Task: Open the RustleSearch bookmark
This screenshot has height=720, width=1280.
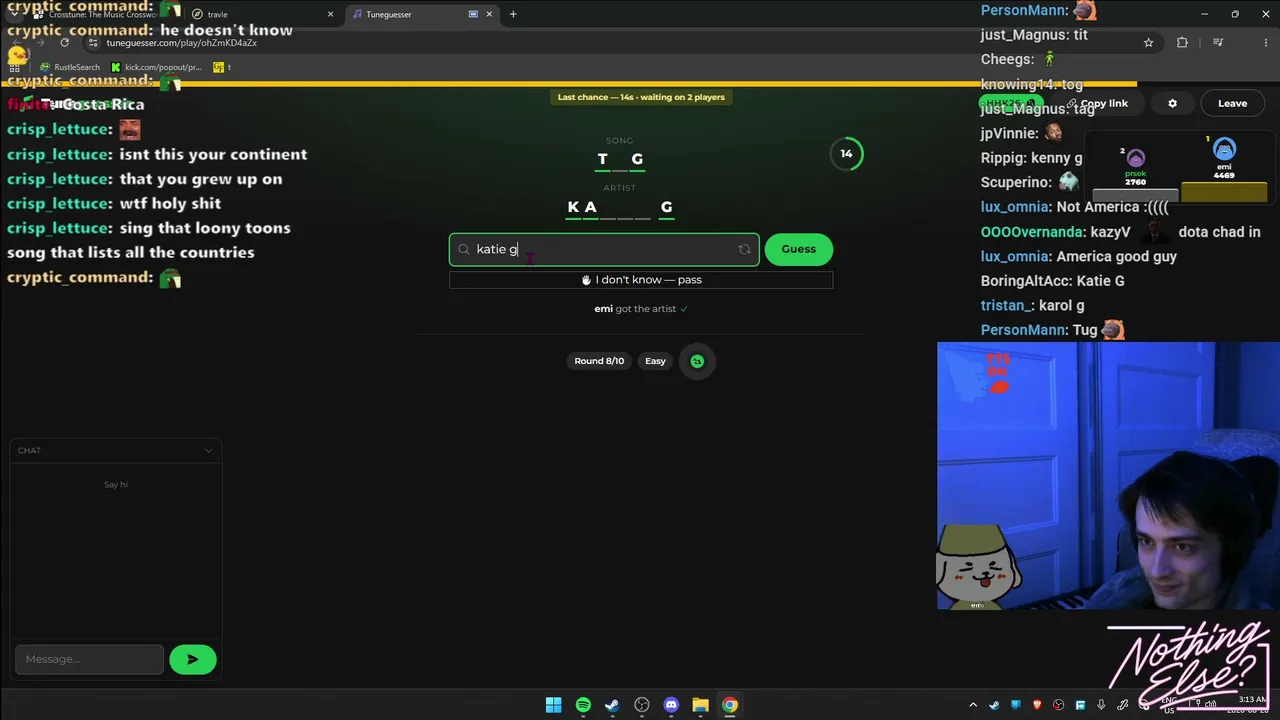Action: click(x=70, y=67)
